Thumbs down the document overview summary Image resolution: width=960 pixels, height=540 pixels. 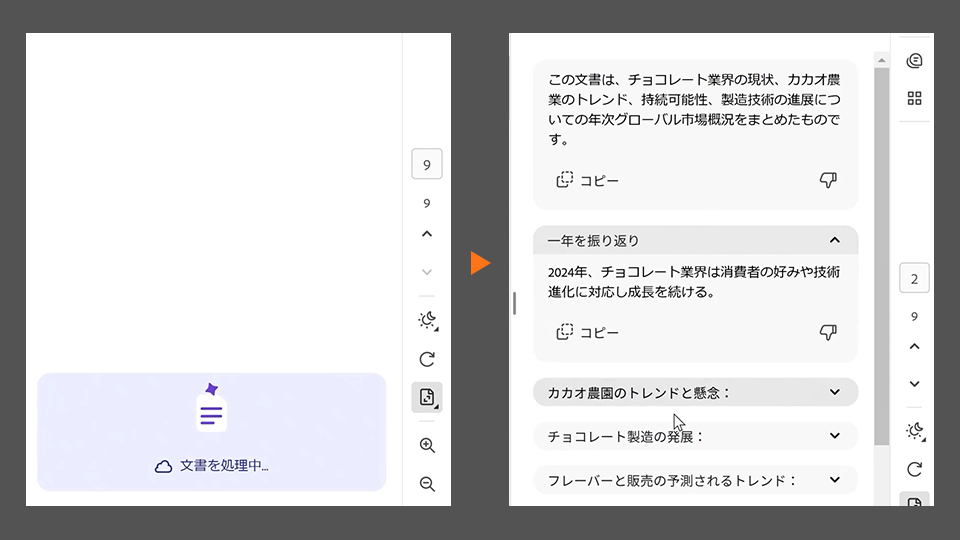tap(827, 180)
